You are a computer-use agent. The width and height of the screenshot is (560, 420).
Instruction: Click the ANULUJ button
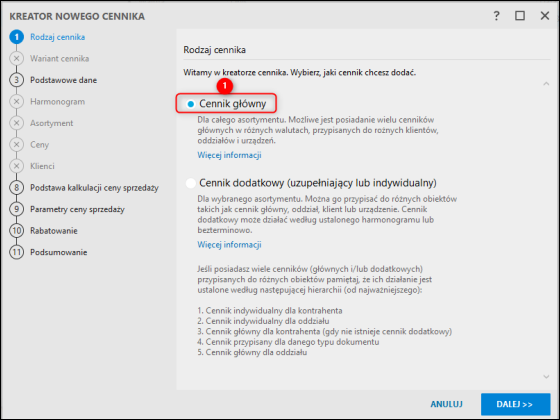point(446,404)
